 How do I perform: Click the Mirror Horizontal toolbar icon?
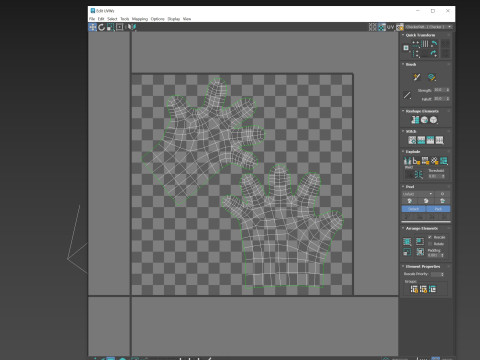click(132, 27)
